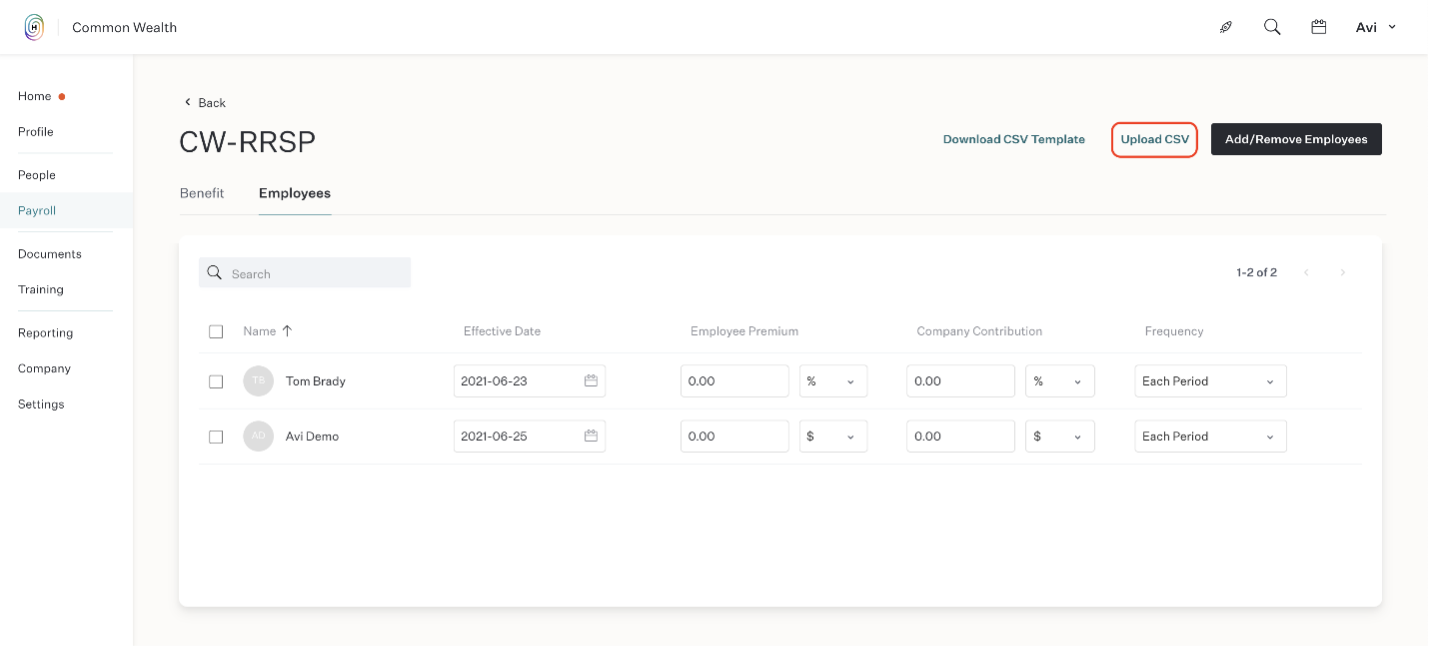Viewport: 1430px width, 650px height.
Task: Click the Frequency column header
Action: [1174, 331]
